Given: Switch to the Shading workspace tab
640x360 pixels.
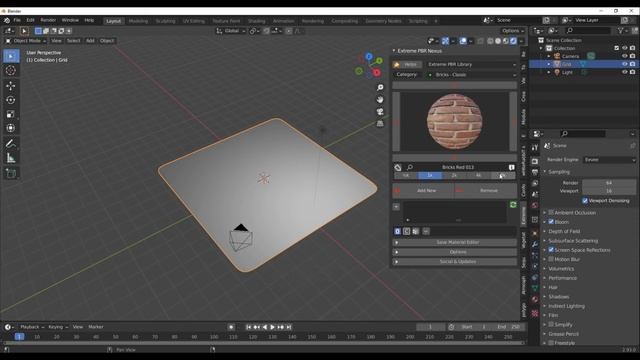Looking at the screenshot, I should [x=256, y=21].
